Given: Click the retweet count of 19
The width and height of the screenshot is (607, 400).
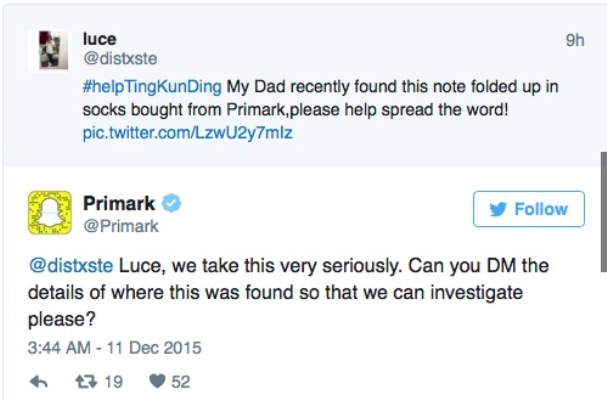Looking at the screenshot, I should 113,381.
